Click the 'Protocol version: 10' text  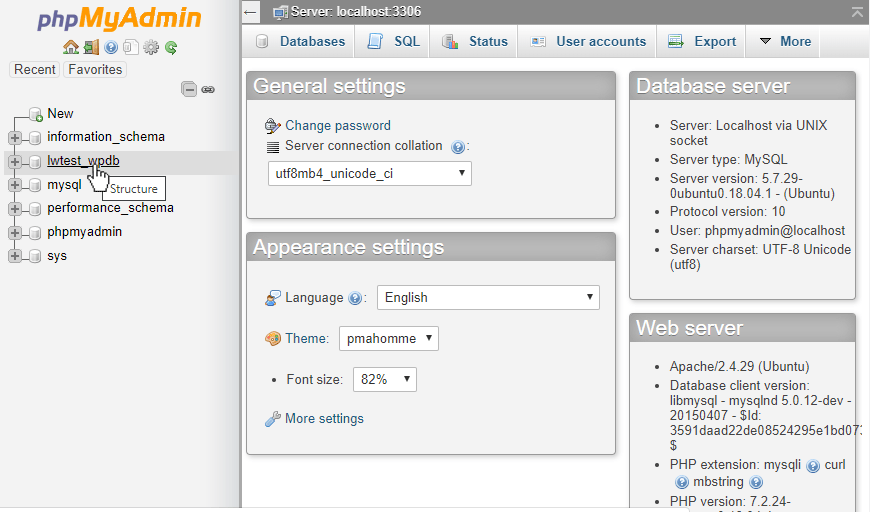coord(727,212)
